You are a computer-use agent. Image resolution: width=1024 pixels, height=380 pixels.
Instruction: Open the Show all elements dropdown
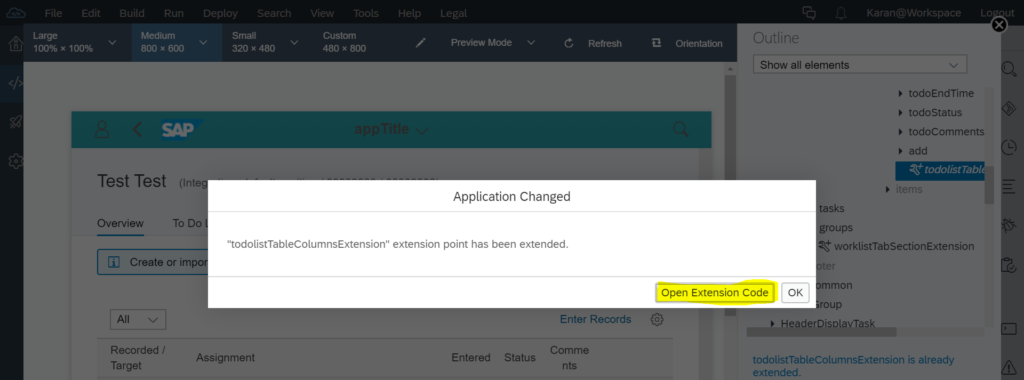(x=859, y=65)
